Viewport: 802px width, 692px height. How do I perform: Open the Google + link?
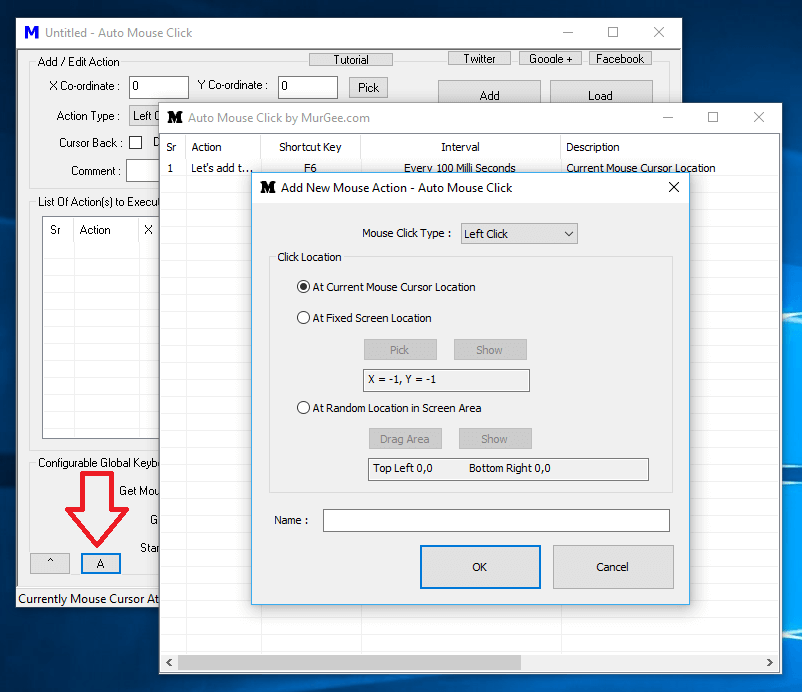point(550,58)
